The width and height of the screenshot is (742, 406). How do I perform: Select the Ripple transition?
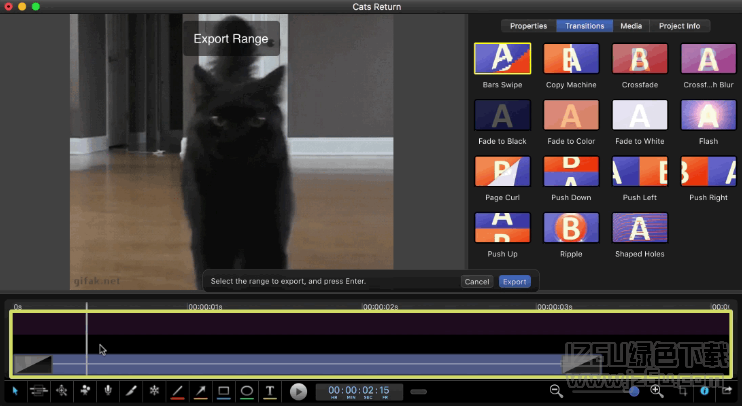tap(571, 228)
